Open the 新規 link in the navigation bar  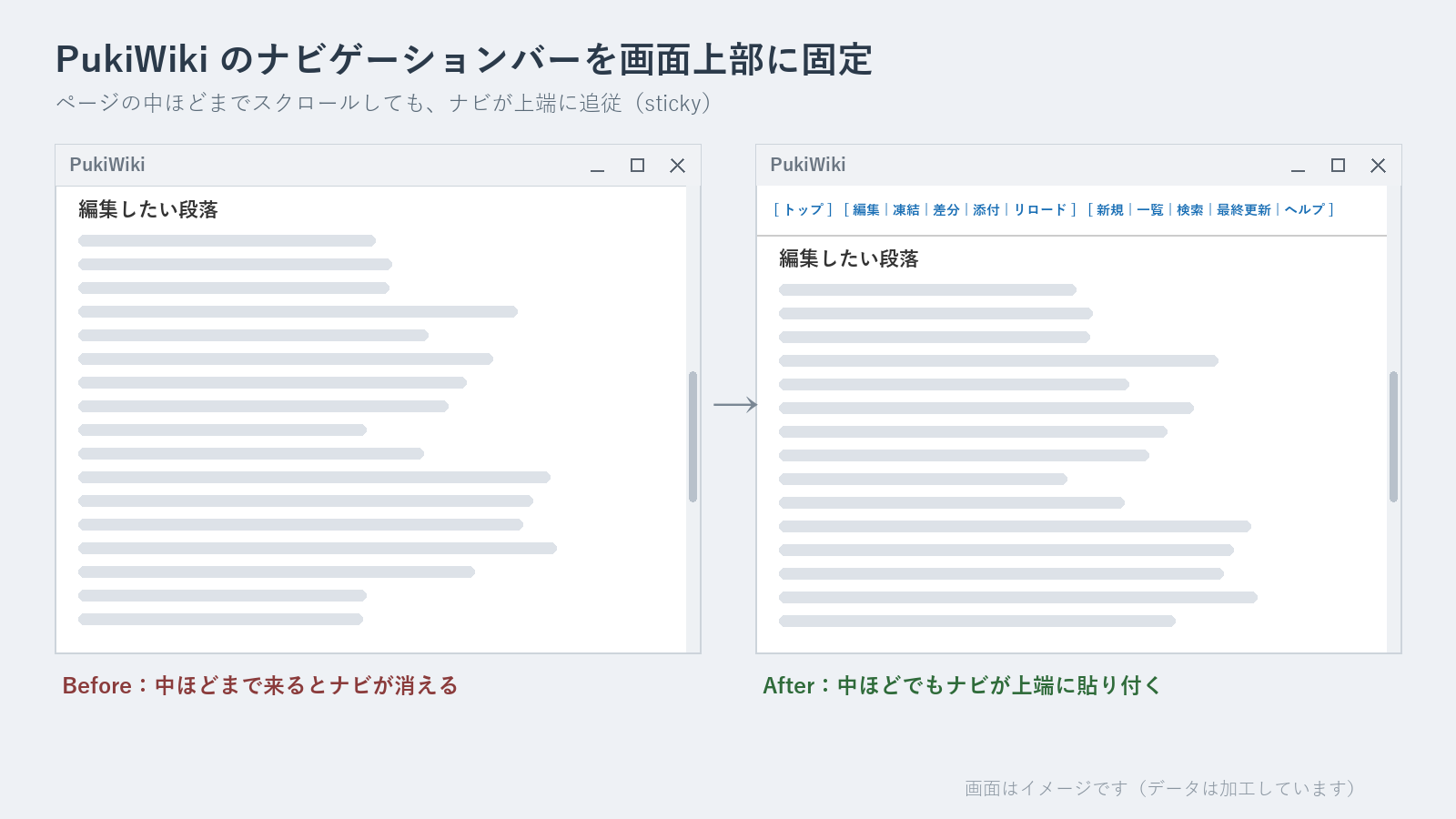coord(1110,209)
